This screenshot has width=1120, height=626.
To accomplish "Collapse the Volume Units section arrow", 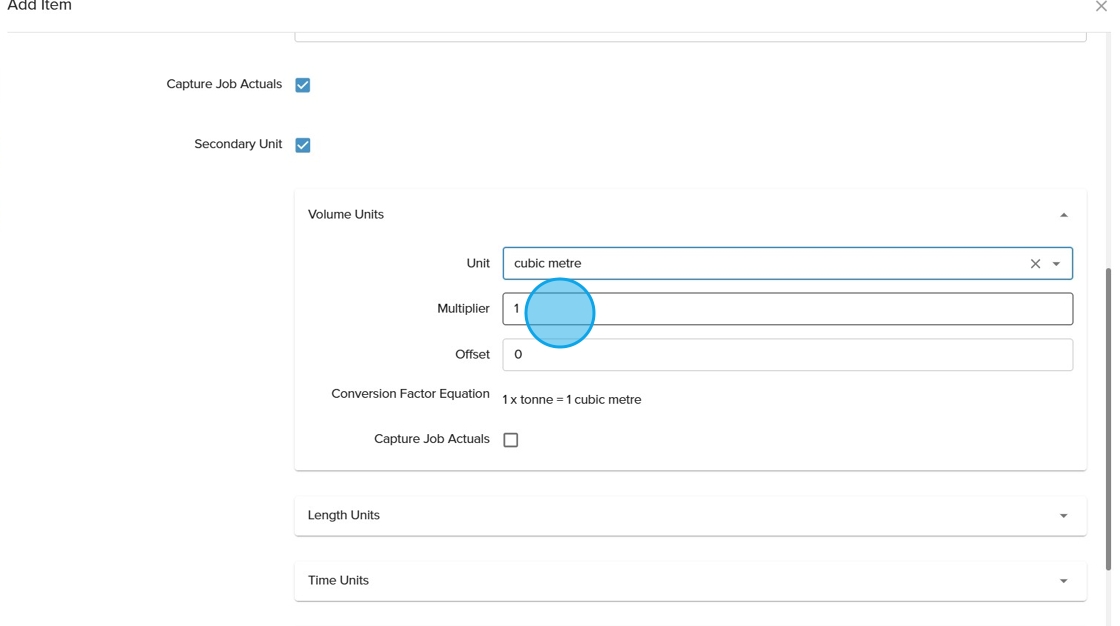I will (1063, 215).
